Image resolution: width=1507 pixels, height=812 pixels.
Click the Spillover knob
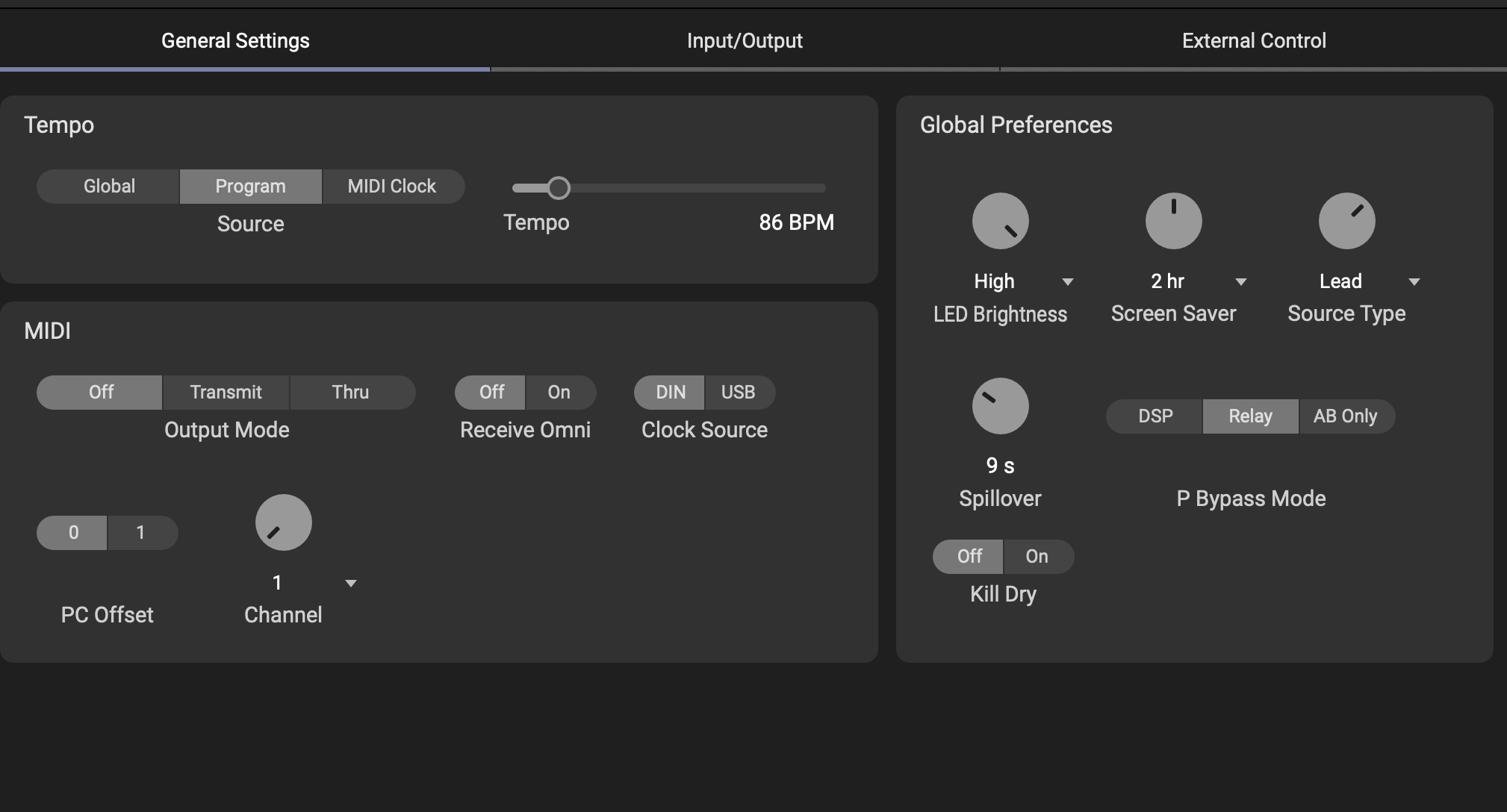(1000, 406)
